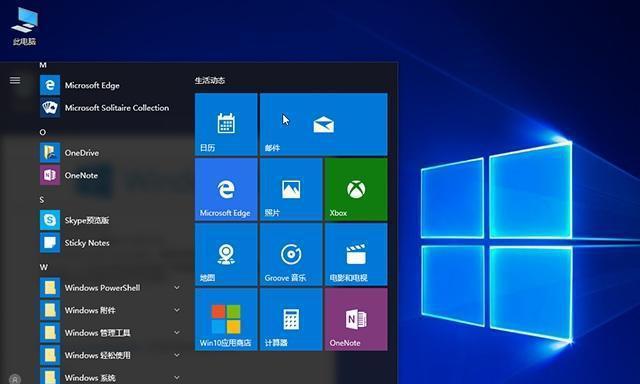The width and height of the screenshot is (640, 384).
Task: Click the Windows 管理工具 label
Action: 98,333
